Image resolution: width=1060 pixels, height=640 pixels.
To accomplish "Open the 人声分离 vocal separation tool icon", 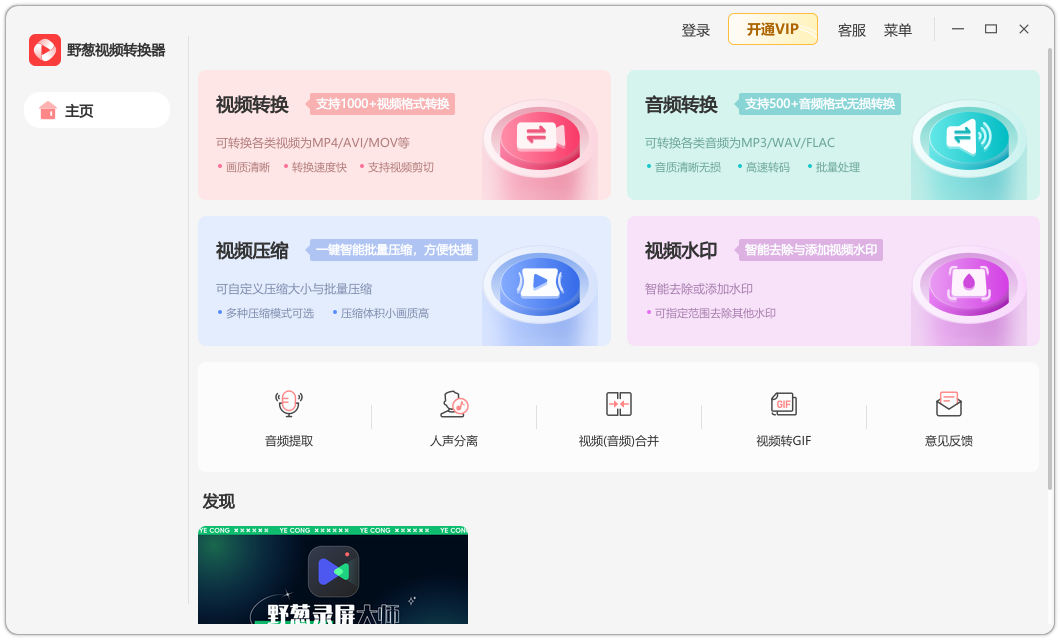I will coord(455,403).
